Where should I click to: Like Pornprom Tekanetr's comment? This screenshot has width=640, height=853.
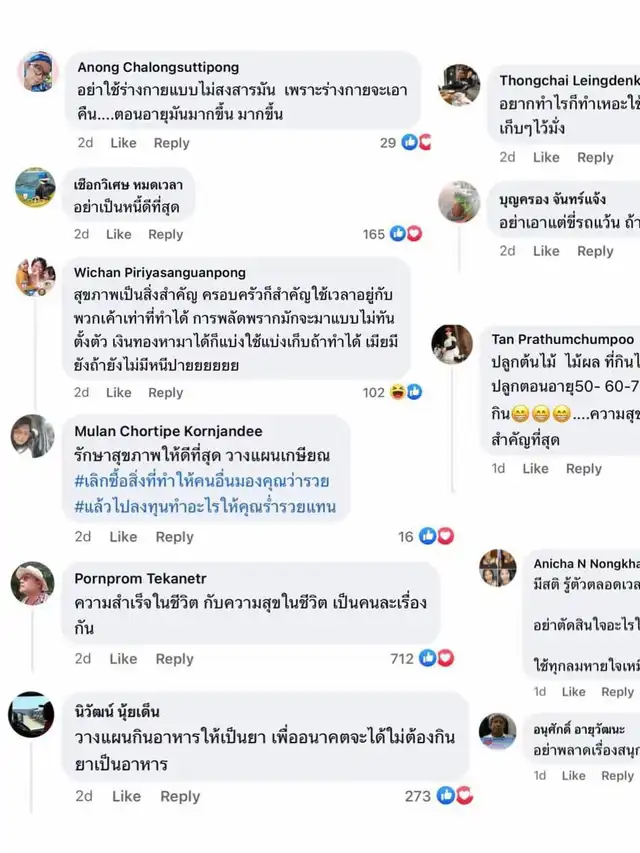123,659
